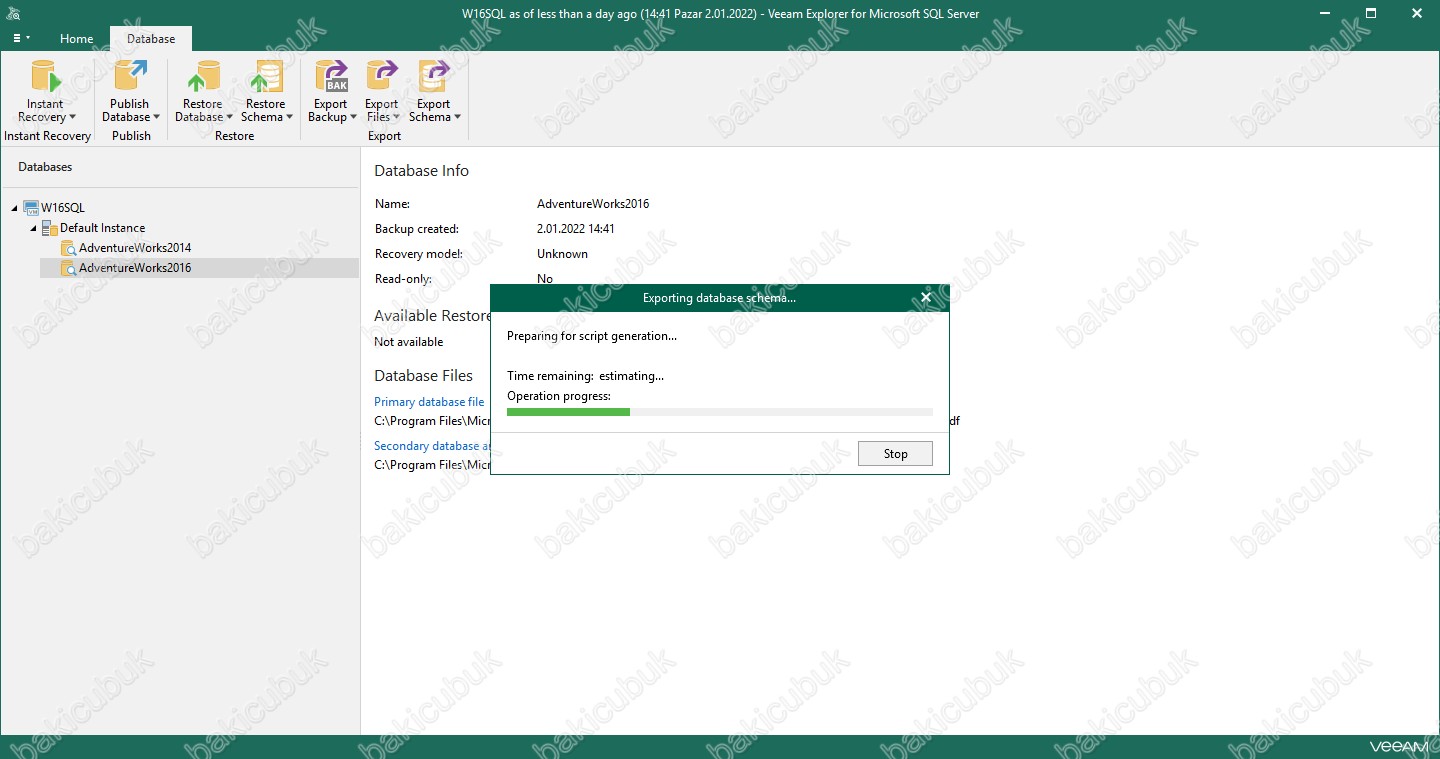
Task: Open the Export Schema dropdown arrow
Action: 457,118
